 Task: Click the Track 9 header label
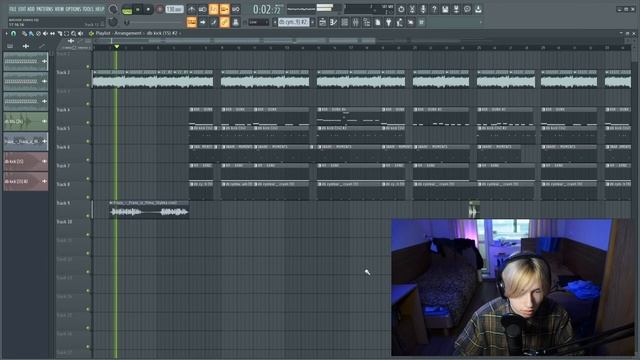63,203
